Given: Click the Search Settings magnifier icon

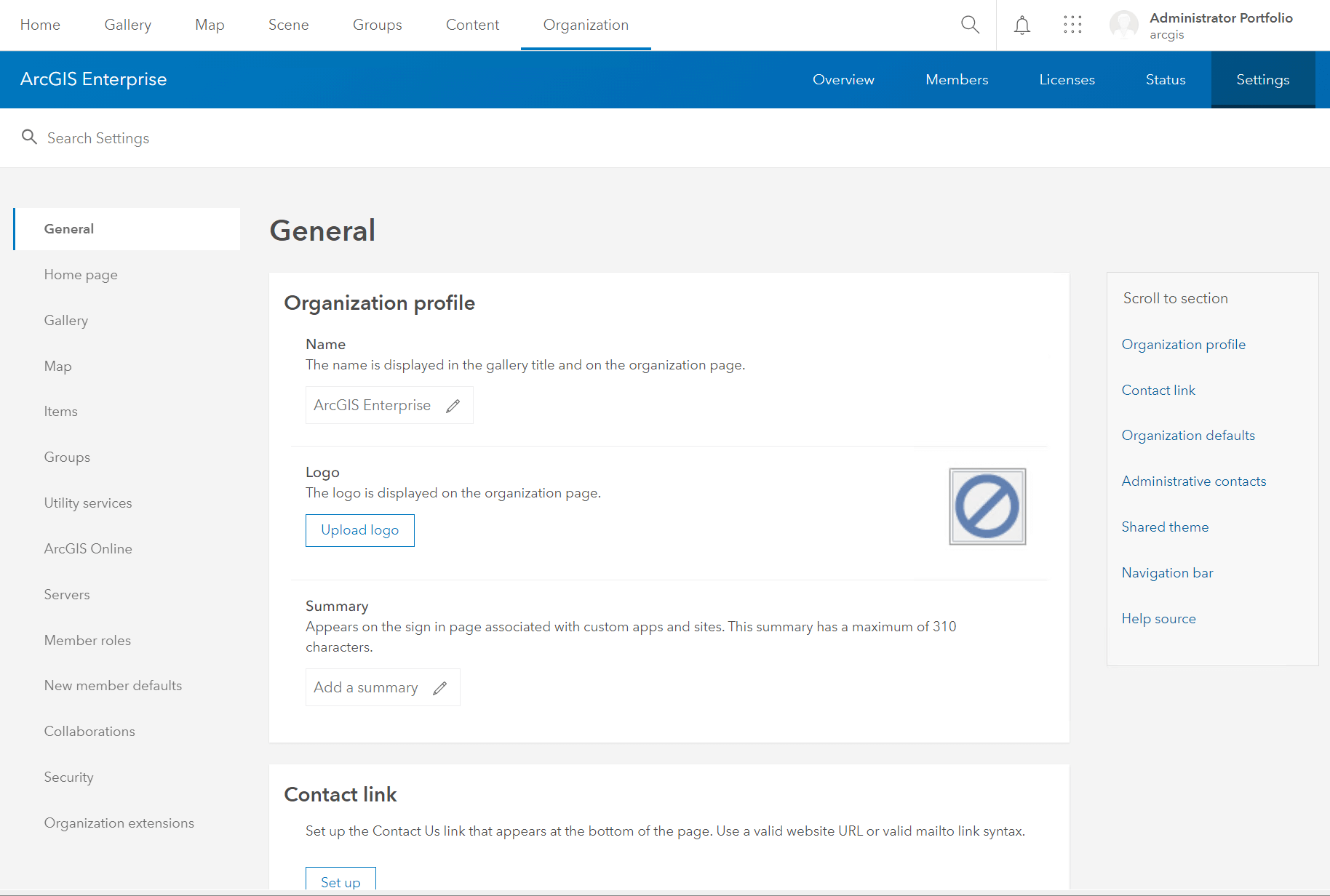Looking at the screenshot, I should click(x=29, y=137).
